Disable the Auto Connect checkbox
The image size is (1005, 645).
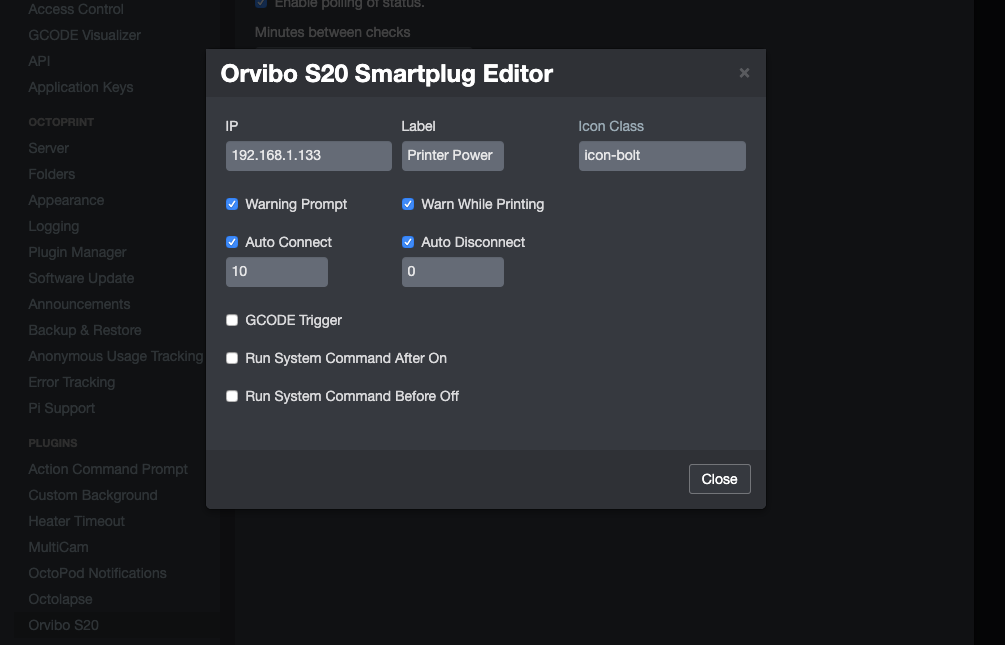pos(232,242)
